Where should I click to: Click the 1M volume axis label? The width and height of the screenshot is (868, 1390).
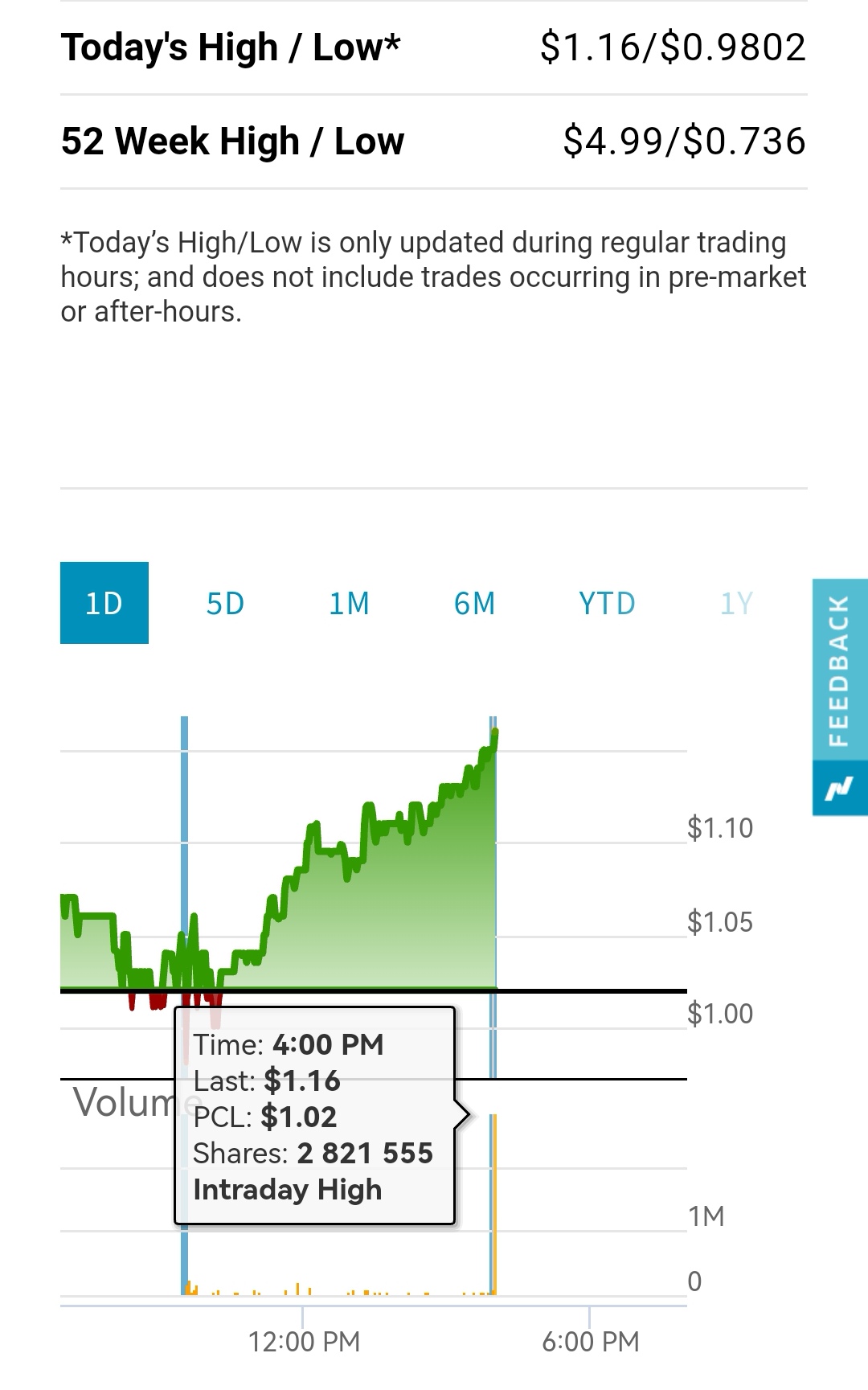(x=706, y=1216)
